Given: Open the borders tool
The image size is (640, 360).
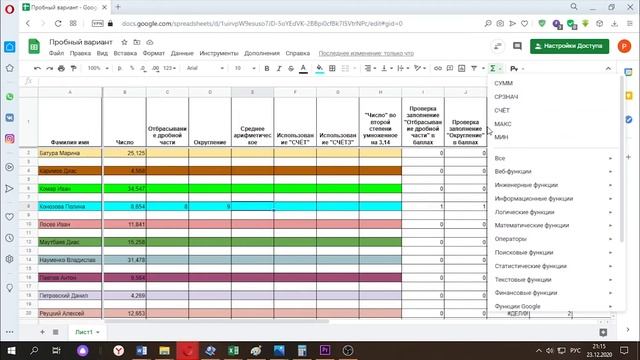Looking at the screenshot, I should click(x=332, y=68).
